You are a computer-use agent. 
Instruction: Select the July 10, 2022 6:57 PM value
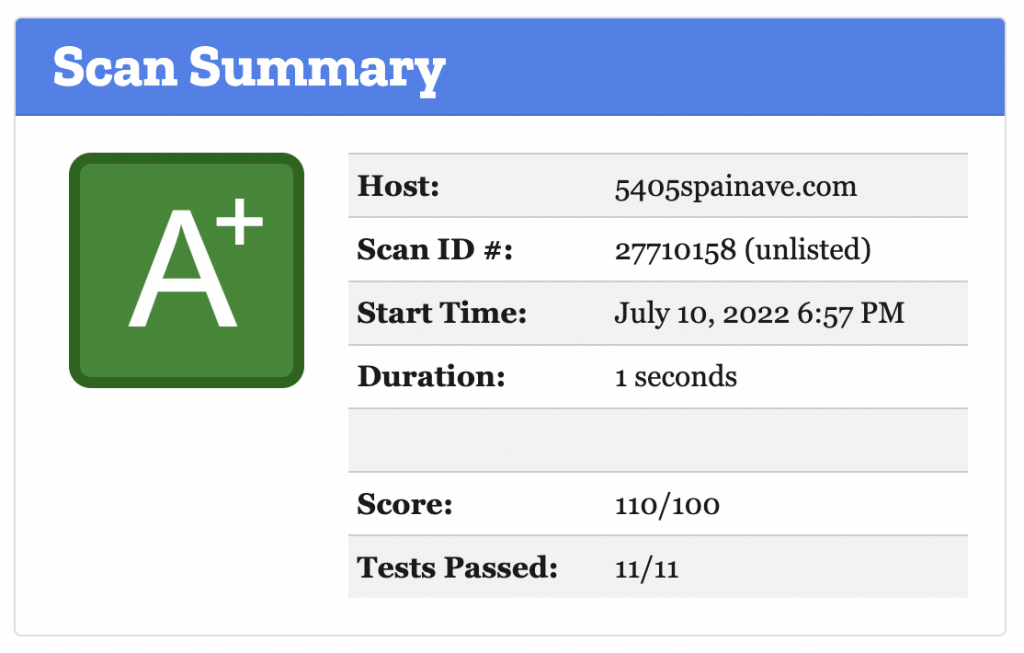pos(760,313)
